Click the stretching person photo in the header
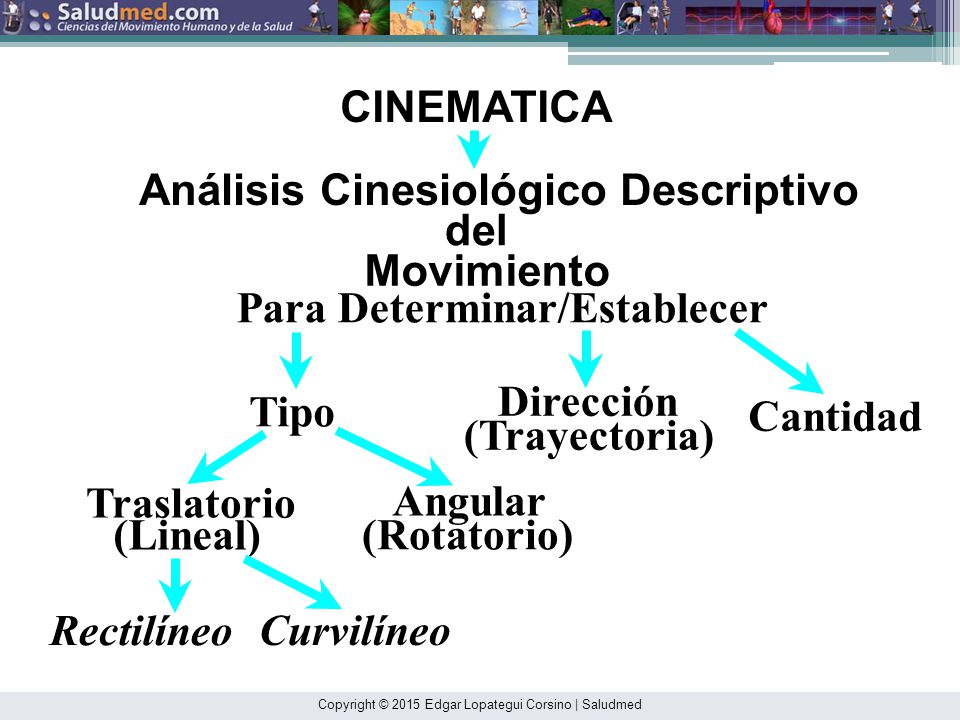This screenshot has width=960, height=720. pyautogui.click(x=587, y=18)
